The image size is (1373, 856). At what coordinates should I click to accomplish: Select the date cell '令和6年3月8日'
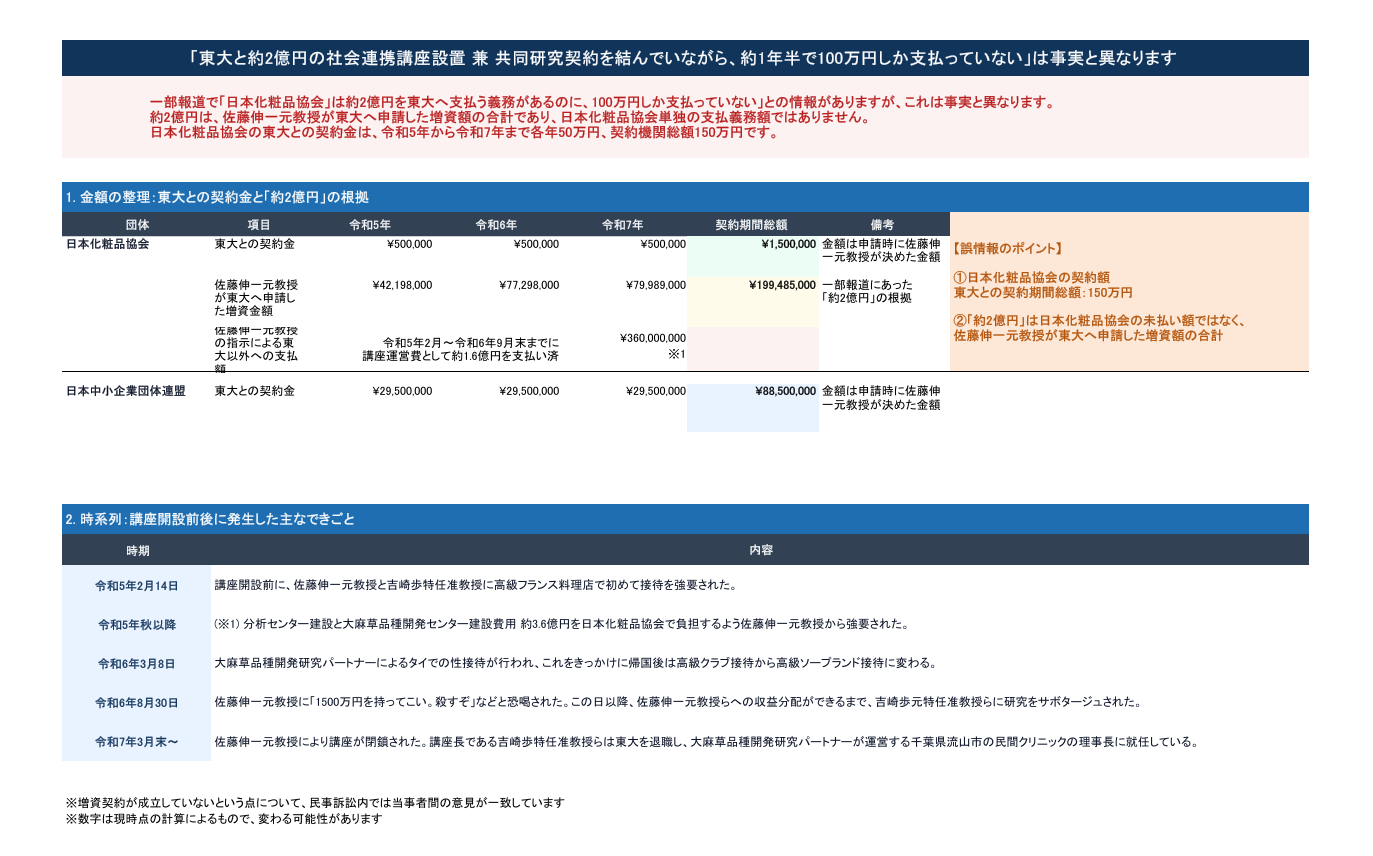point(137,663)
